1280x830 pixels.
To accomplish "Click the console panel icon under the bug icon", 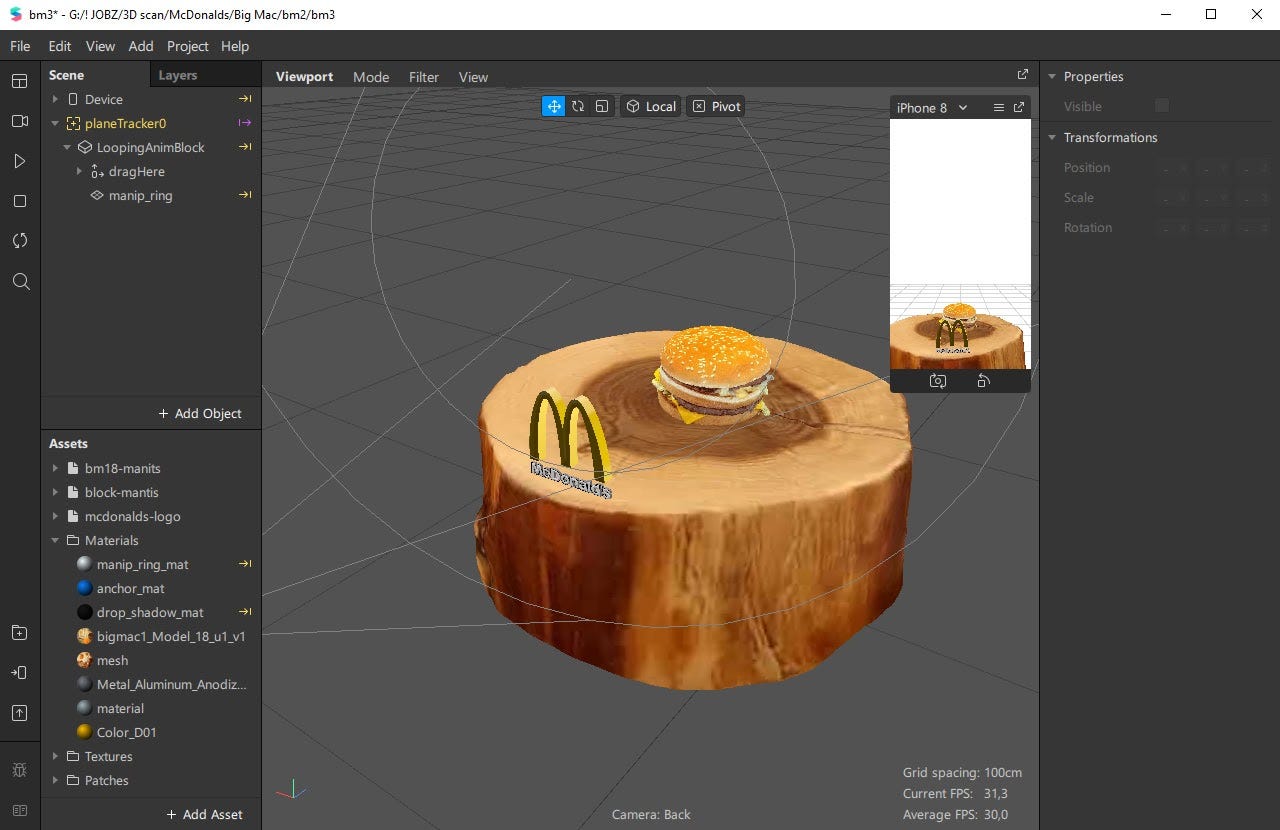I will tap(20, 810).
